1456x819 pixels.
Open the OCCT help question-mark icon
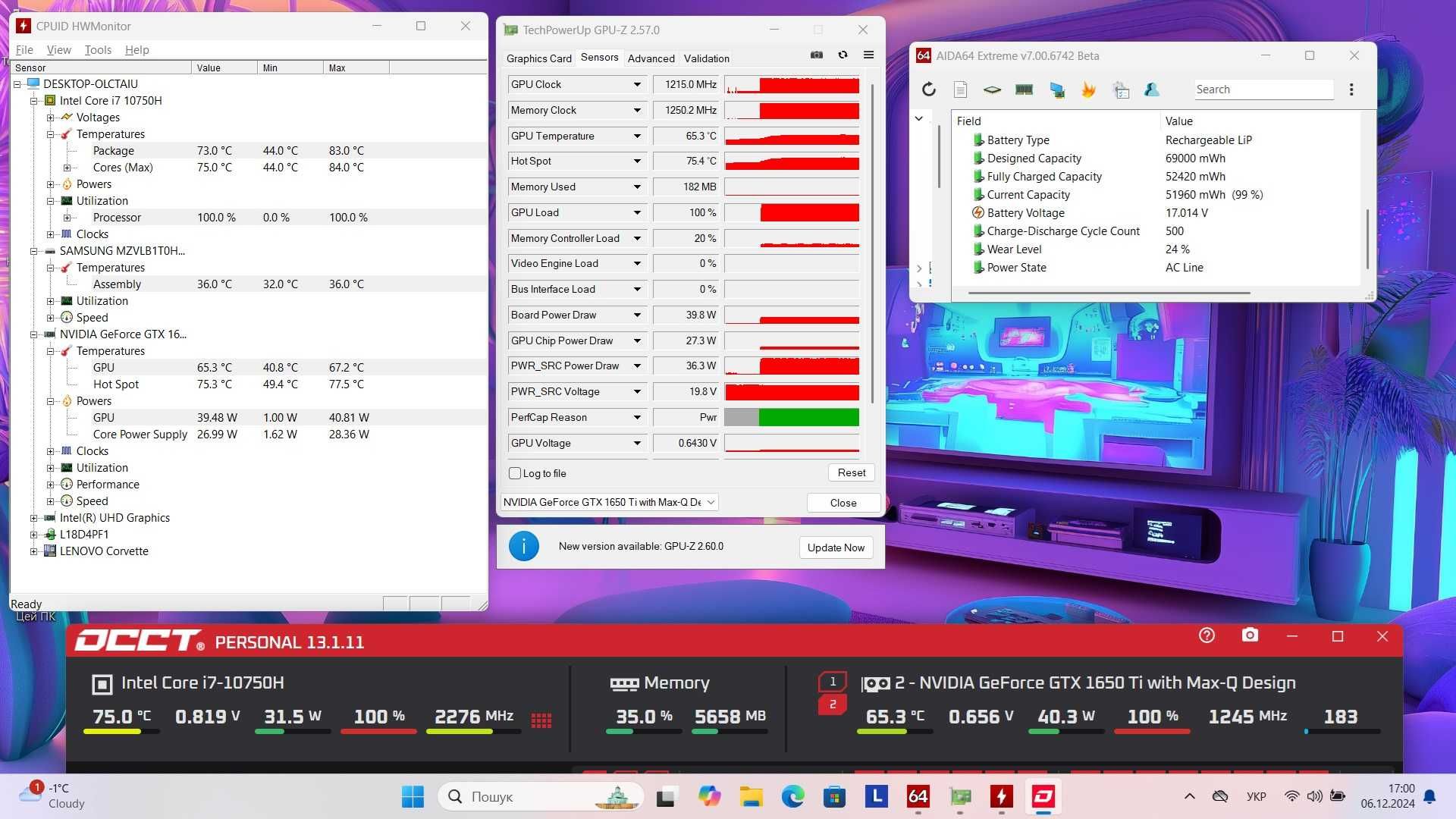pyautogui.click(x=1207, y=635)
